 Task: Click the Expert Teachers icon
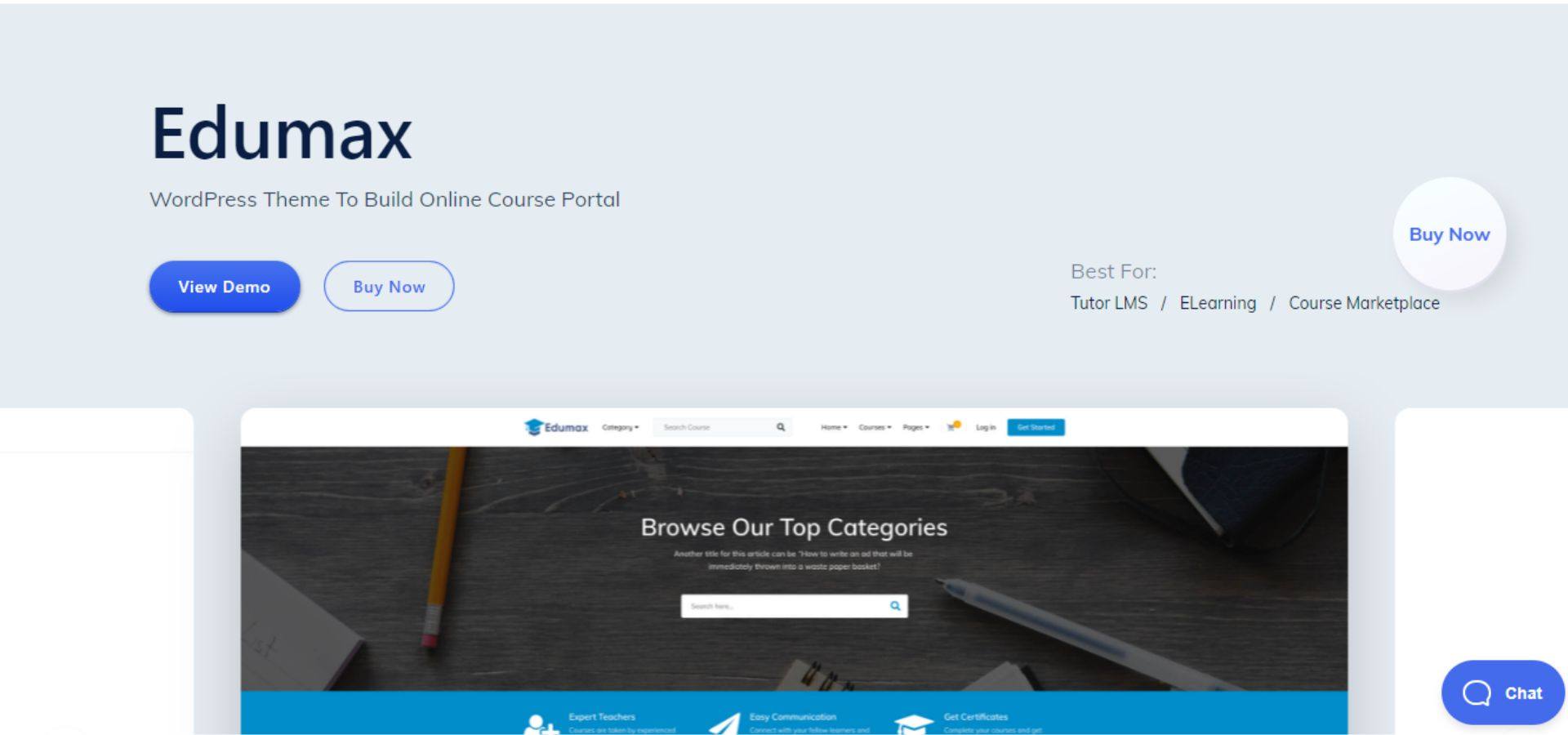coord(541,724)
